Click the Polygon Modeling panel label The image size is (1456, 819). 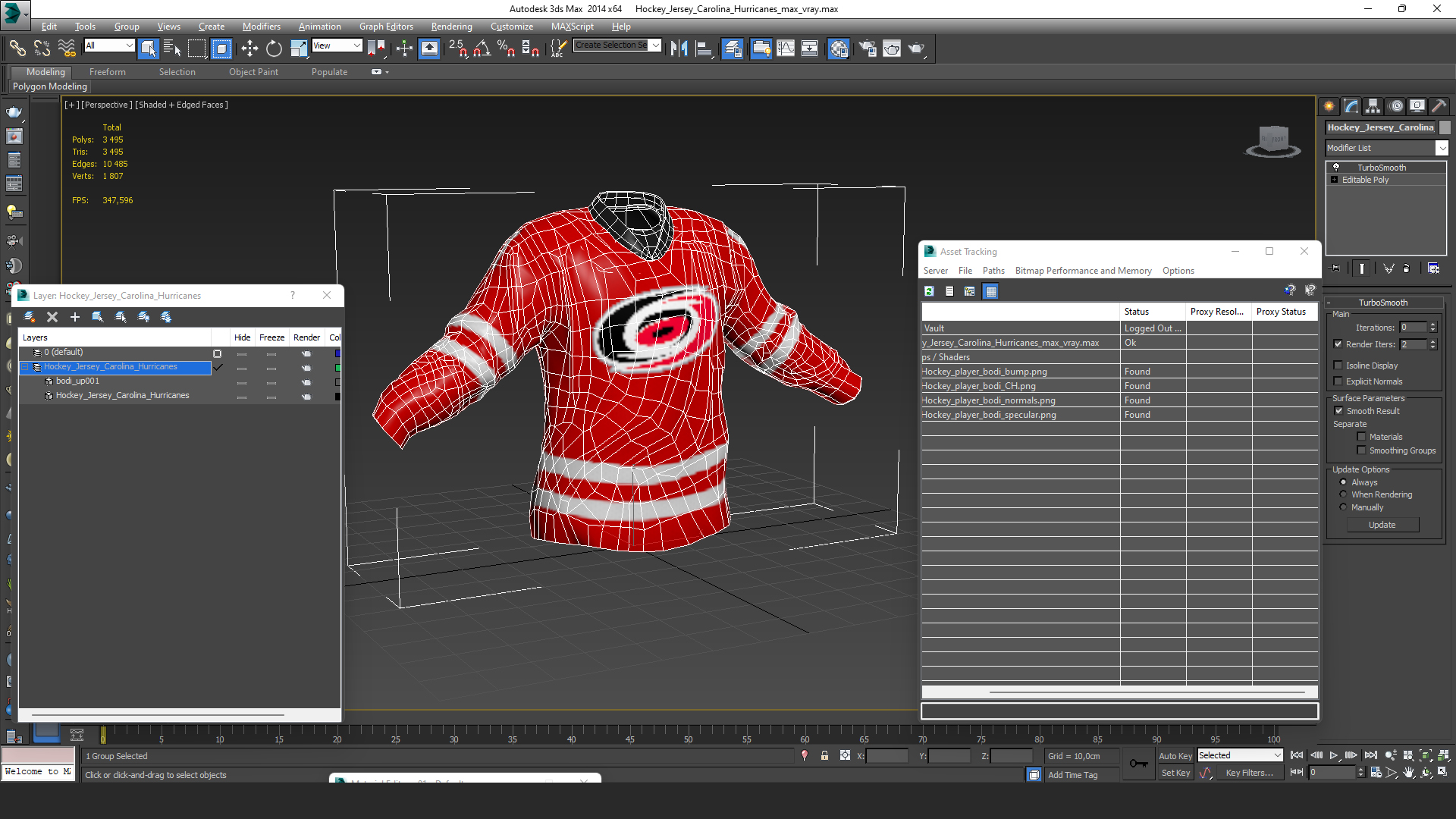pos(49,86)
